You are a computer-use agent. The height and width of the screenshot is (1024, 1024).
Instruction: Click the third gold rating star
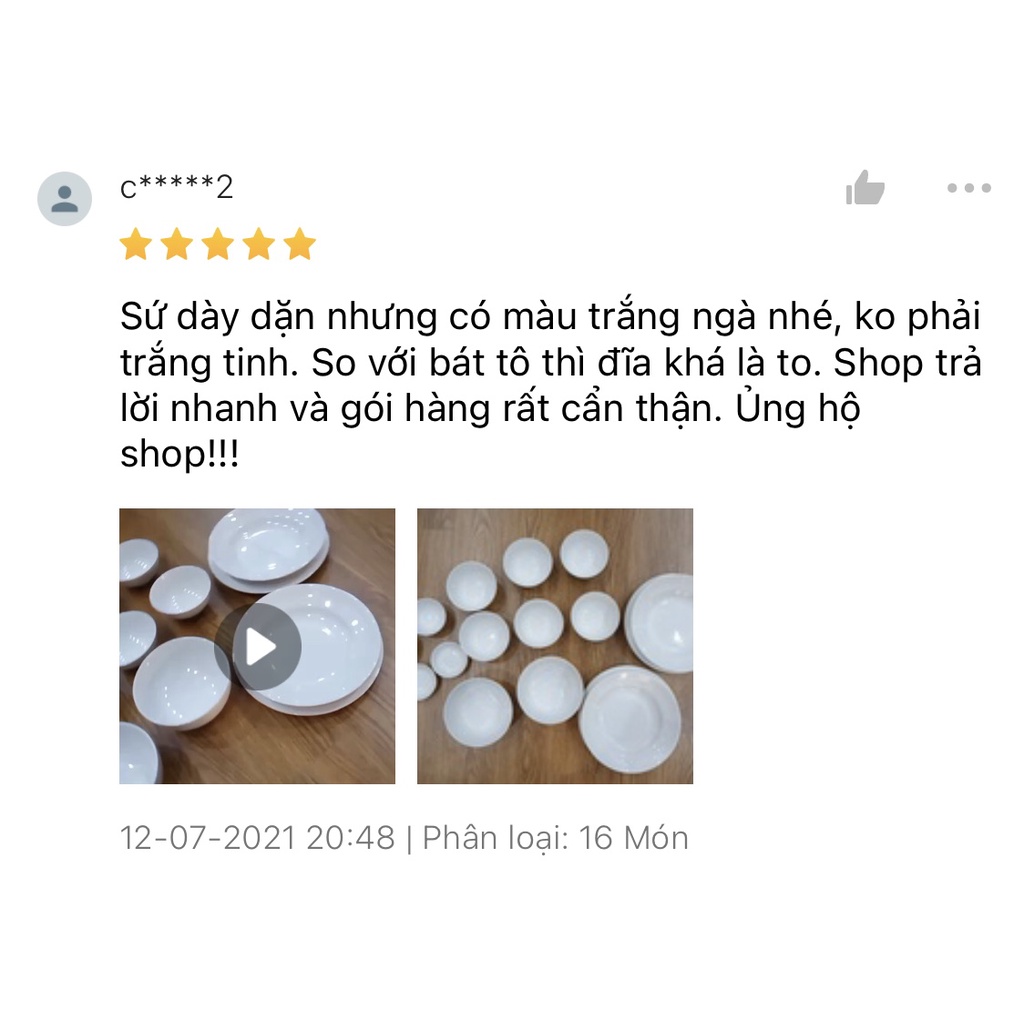218,244
